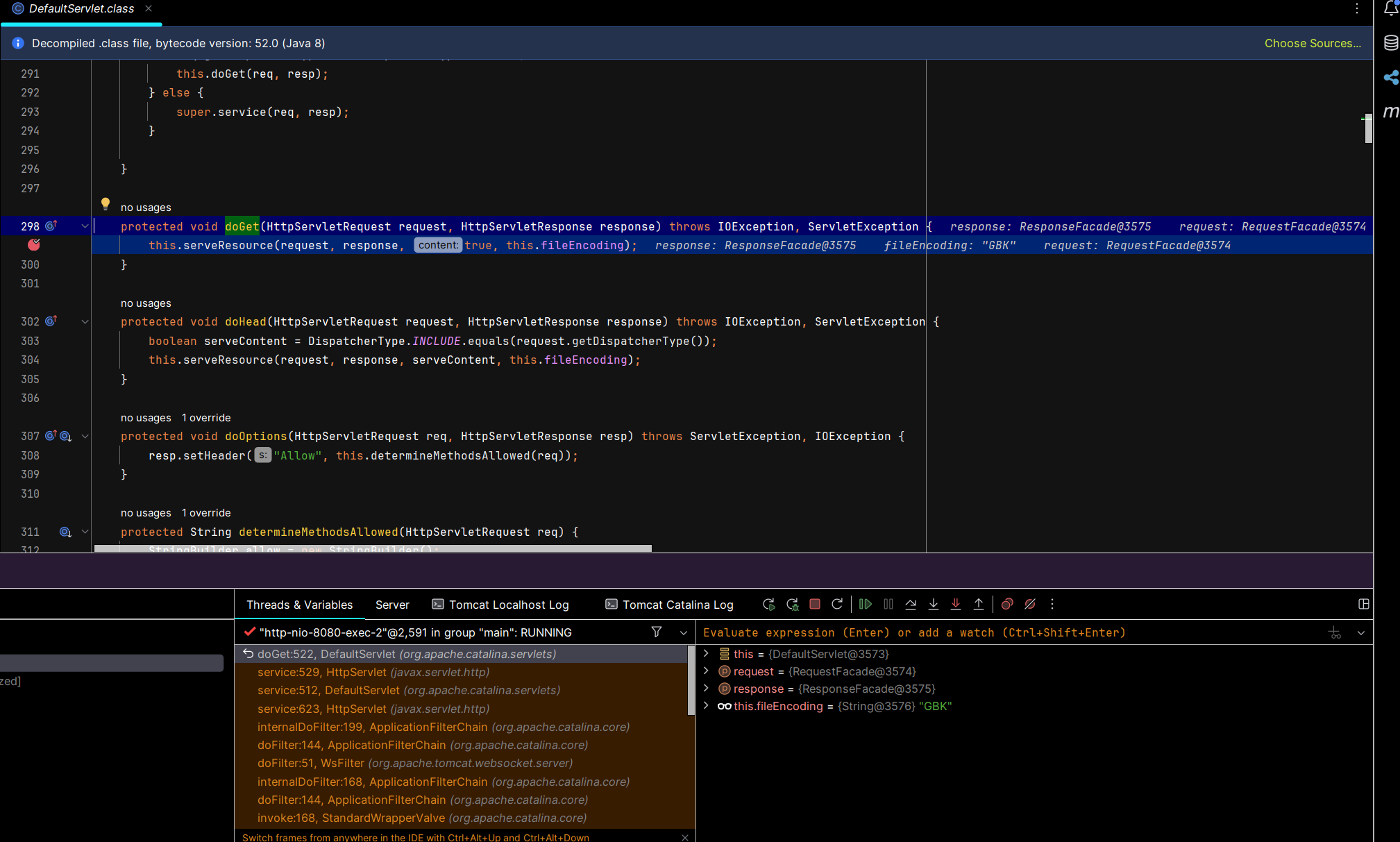Open the Server tab
Viewport: 1400px width, 842px height.
click(392, 605)
